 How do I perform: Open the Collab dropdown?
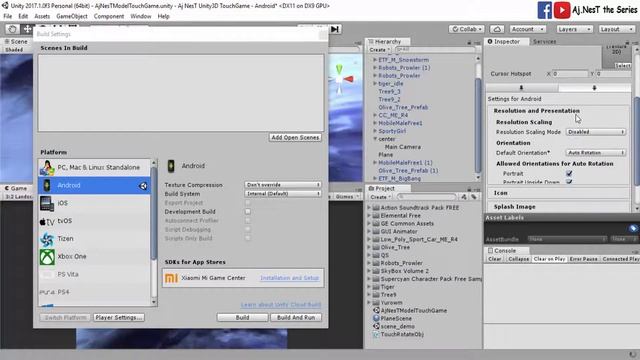pyautogui.click(x=467, y=29)
